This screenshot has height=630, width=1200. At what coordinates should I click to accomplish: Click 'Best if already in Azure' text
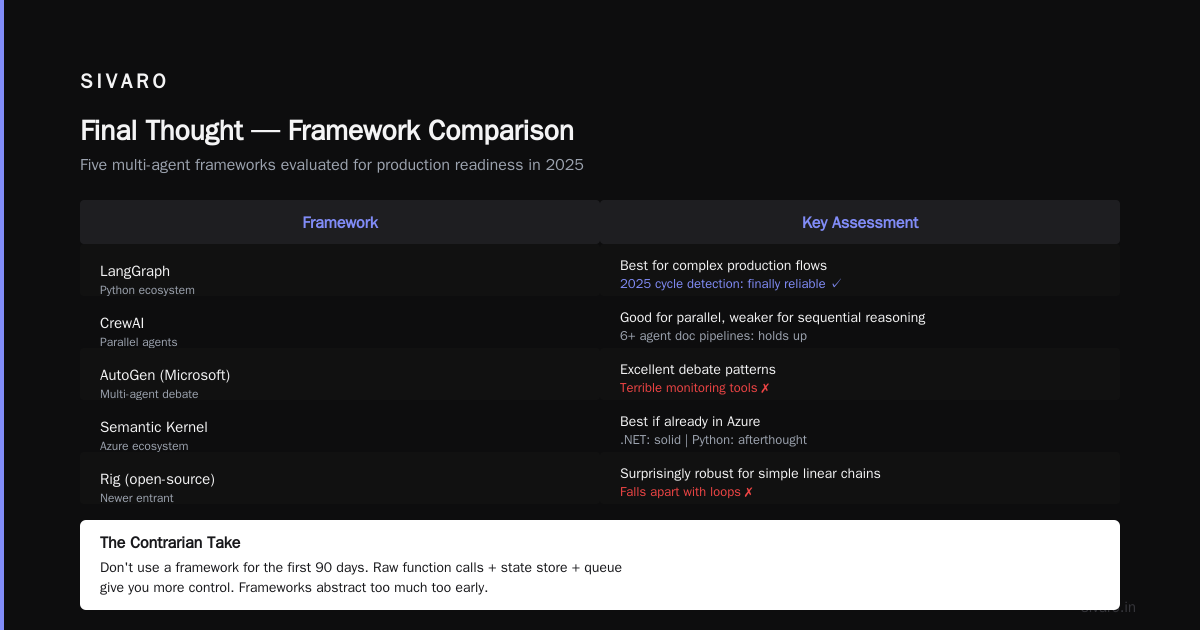pos(690,422)
